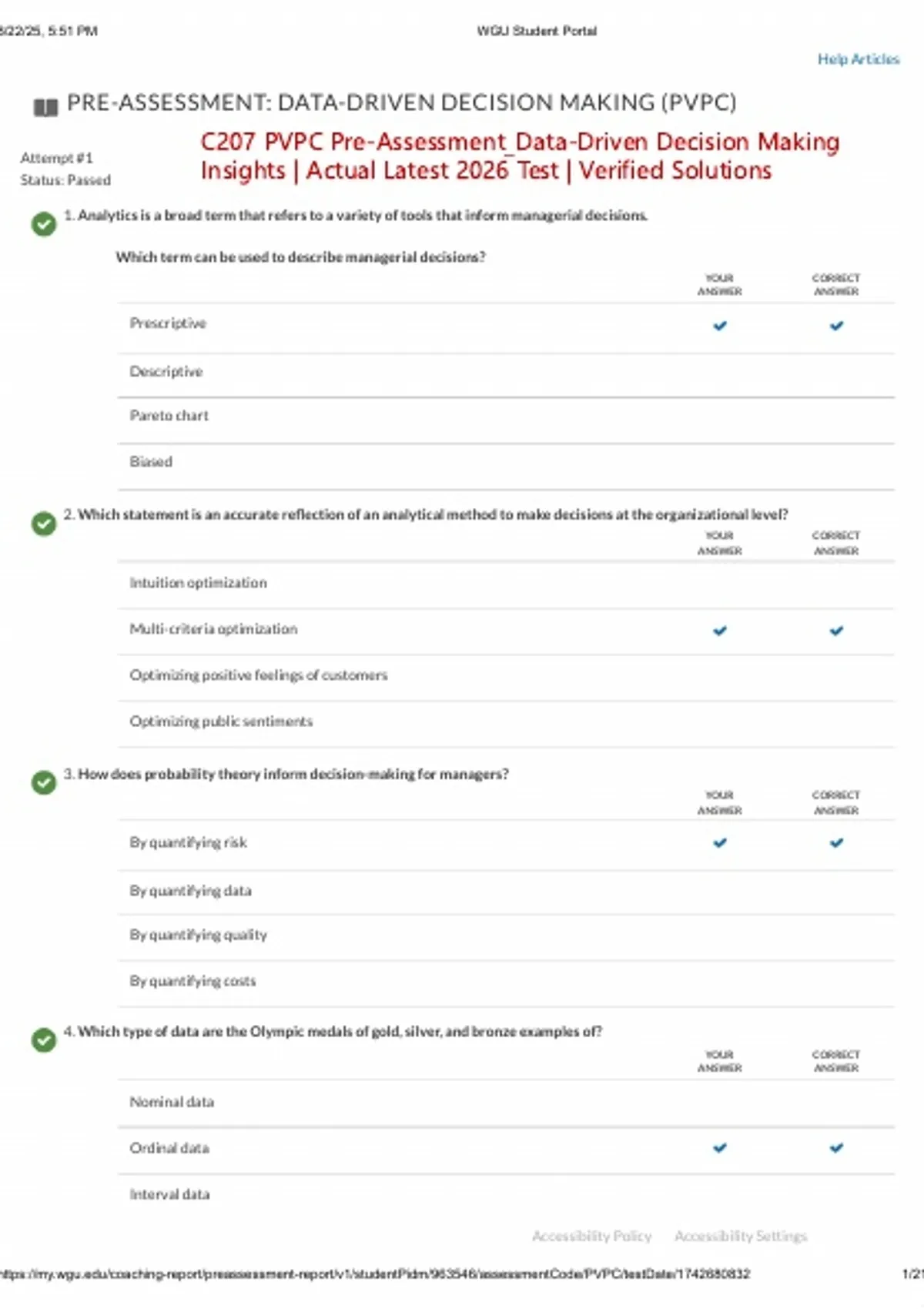
Task: Click Your Answer checkmark for Prescriptive
Action: point(720,326)
